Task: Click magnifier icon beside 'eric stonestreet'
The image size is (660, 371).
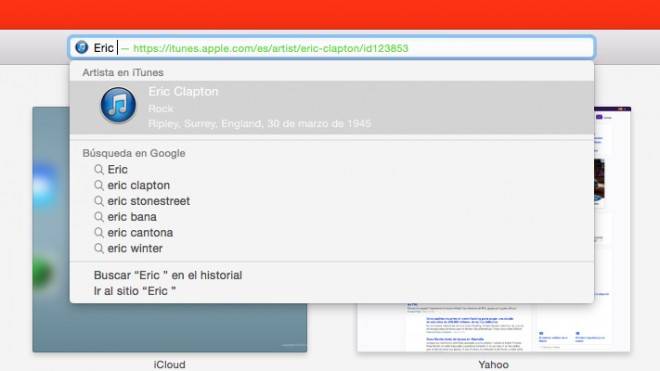Action: coord(99,201)
